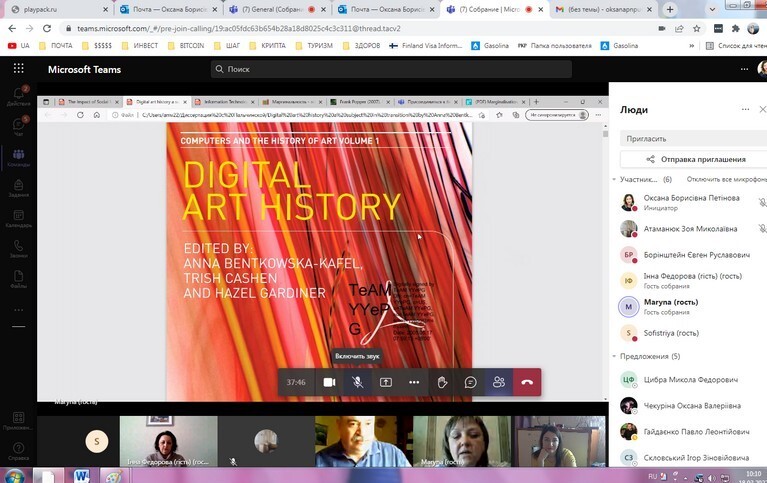The height and width of the screenshot is (483, 767).
Task: Open more apps ellipsis in Teams sidebar
Action: tap(19, 310)
